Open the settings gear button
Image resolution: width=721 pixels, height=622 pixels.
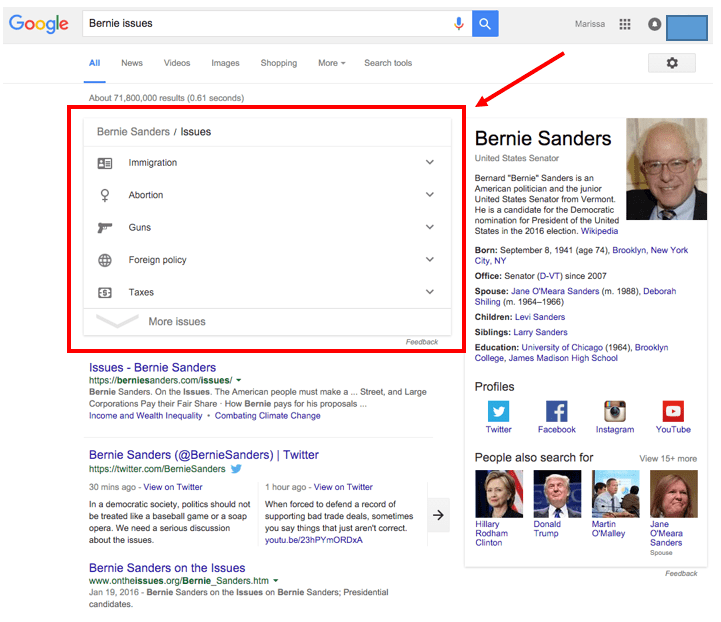click(x=671, y=63)
